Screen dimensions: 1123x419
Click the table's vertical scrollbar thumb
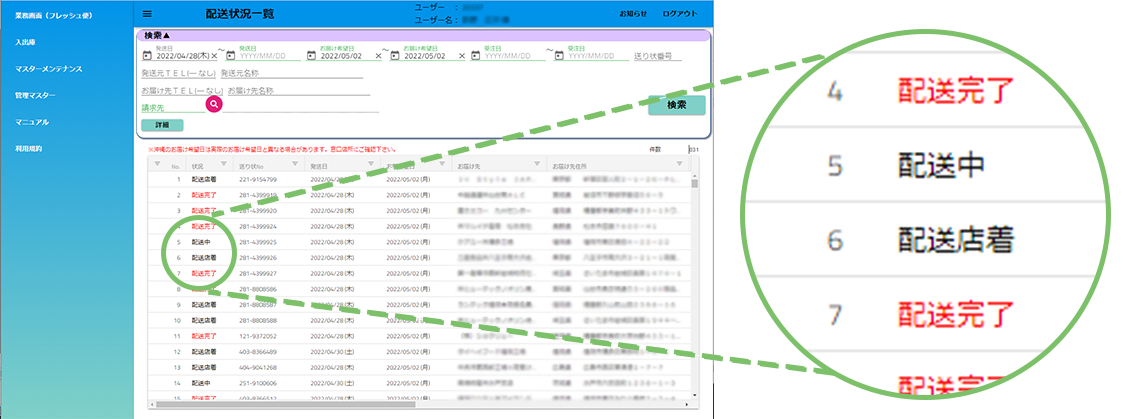(695, 183)
